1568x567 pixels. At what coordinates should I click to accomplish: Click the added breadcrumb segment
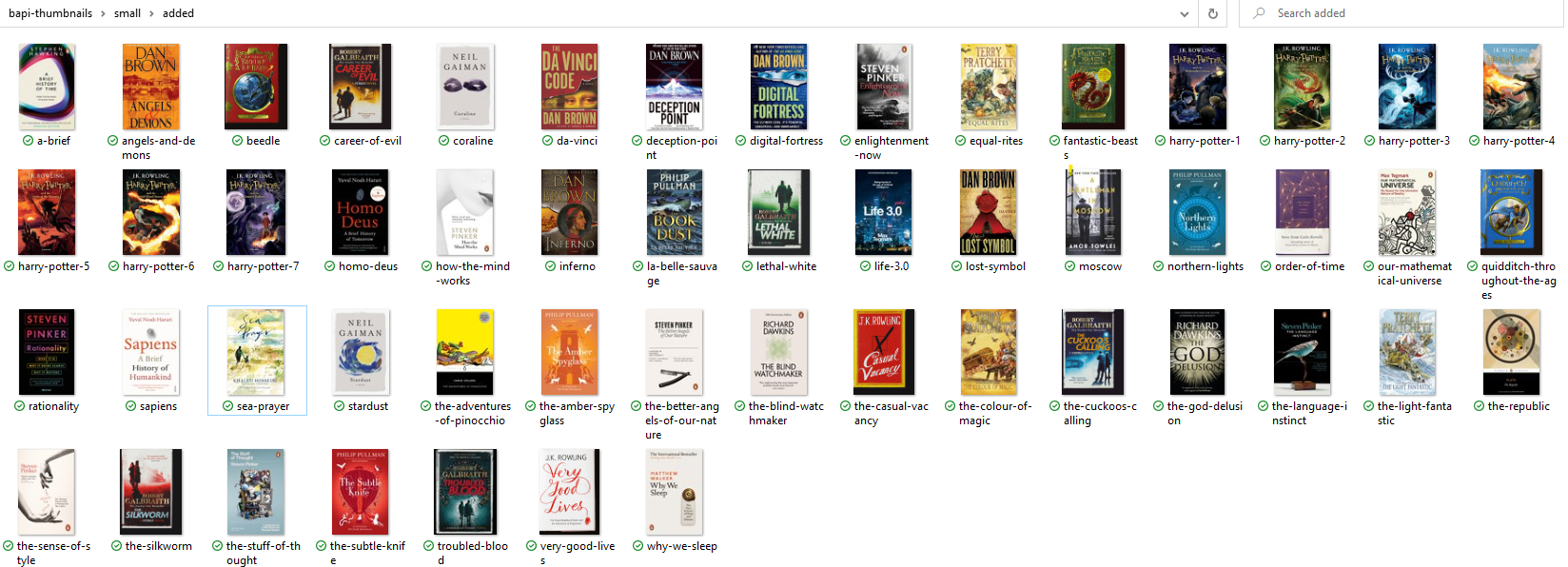click(178, 13)
